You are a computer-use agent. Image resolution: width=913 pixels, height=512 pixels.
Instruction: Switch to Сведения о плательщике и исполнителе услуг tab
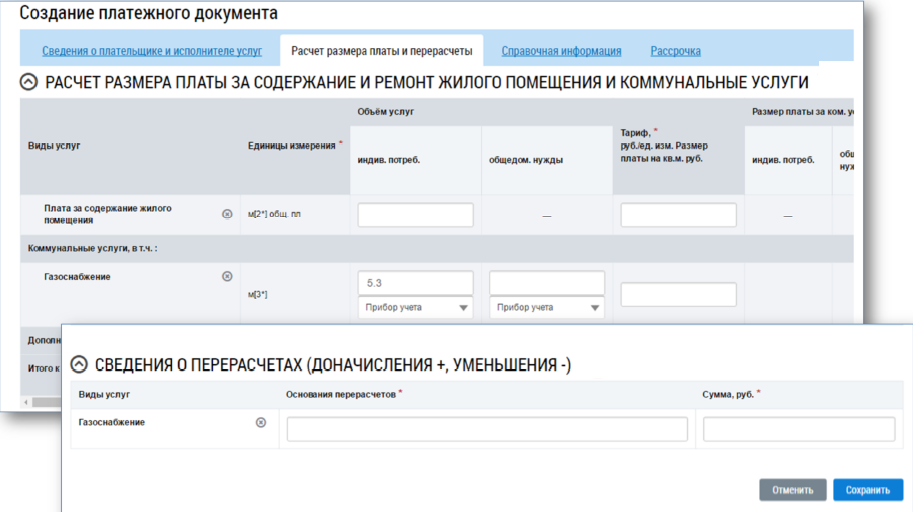[152, 51]
